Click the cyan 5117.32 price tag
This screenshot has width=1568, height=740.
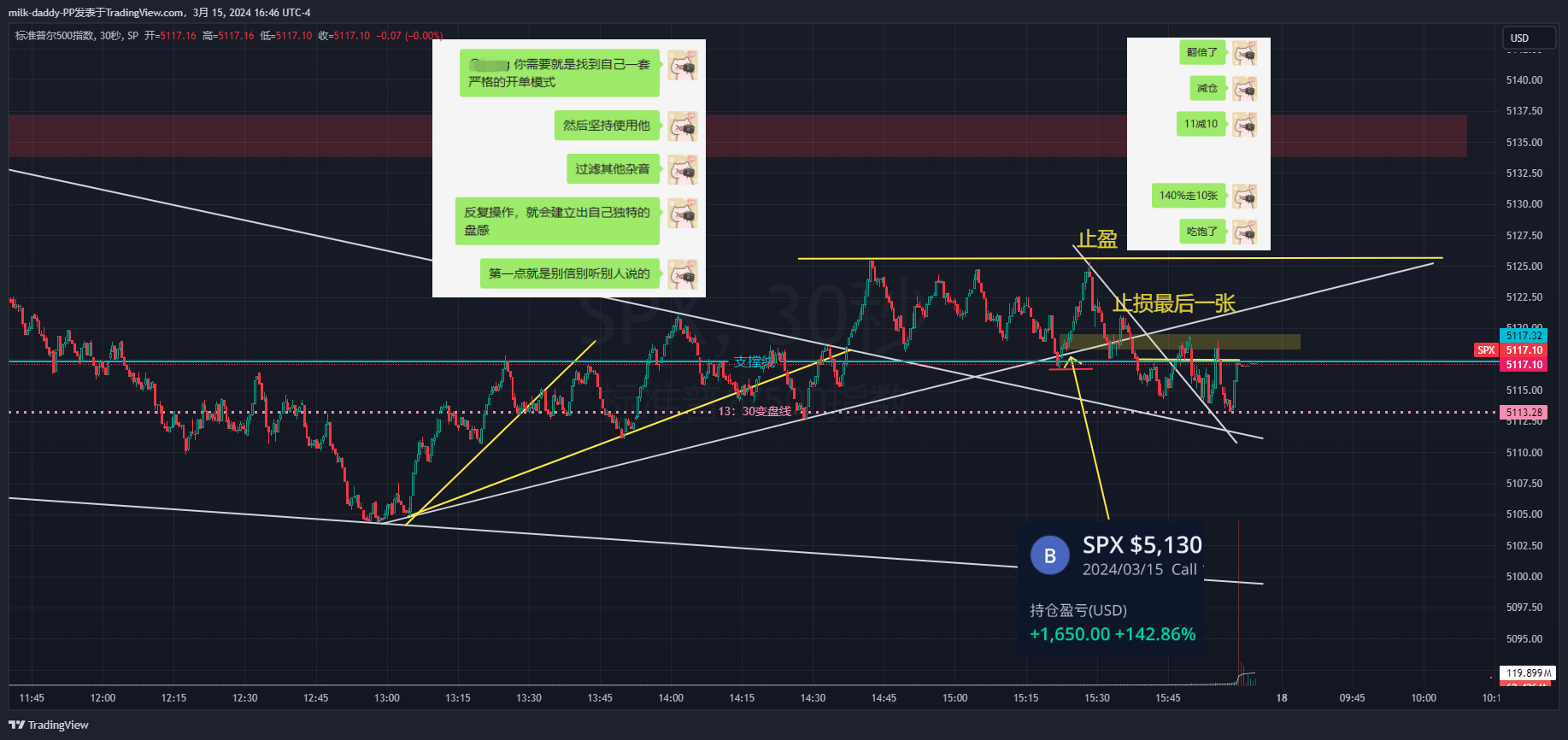1524,336
